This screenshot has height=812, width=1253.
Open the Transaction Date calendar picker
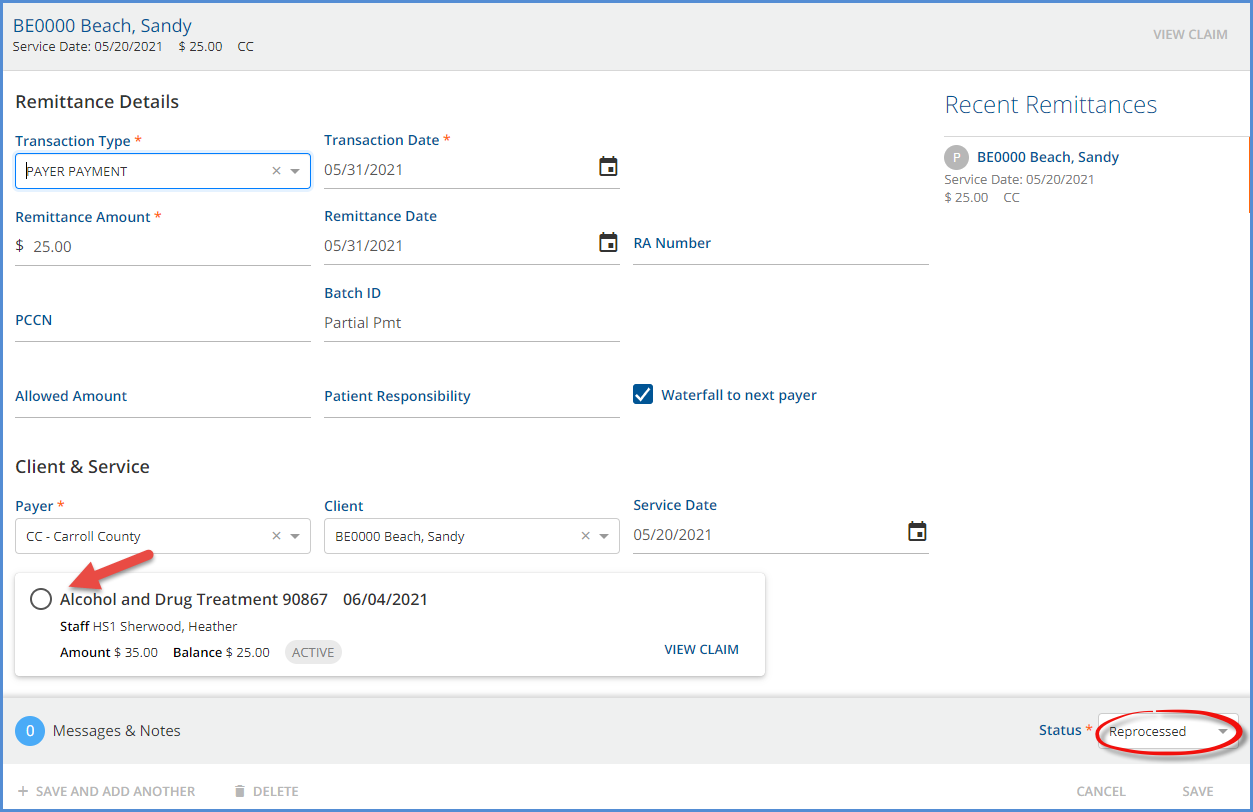pyautogui.click(x=608, y=166)
